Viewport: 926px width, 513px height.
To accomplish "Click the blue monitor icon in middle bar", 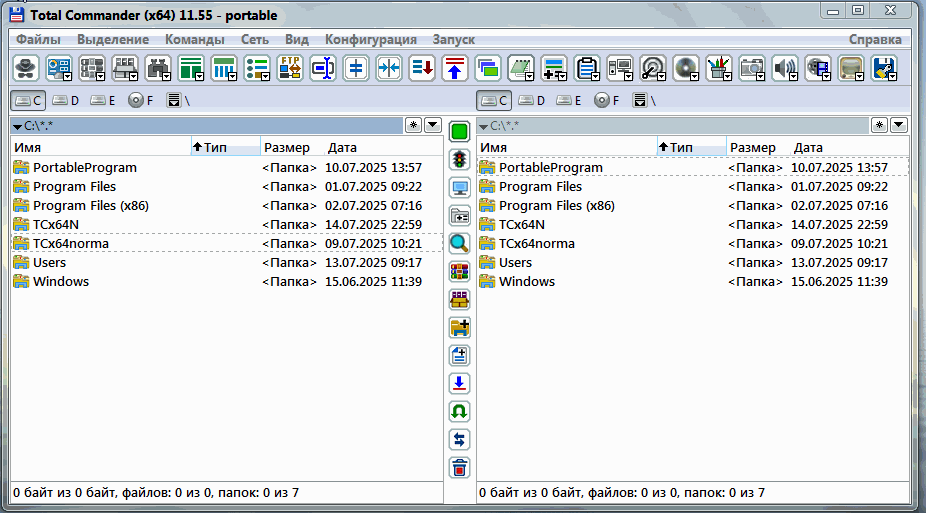I will 459,188.
